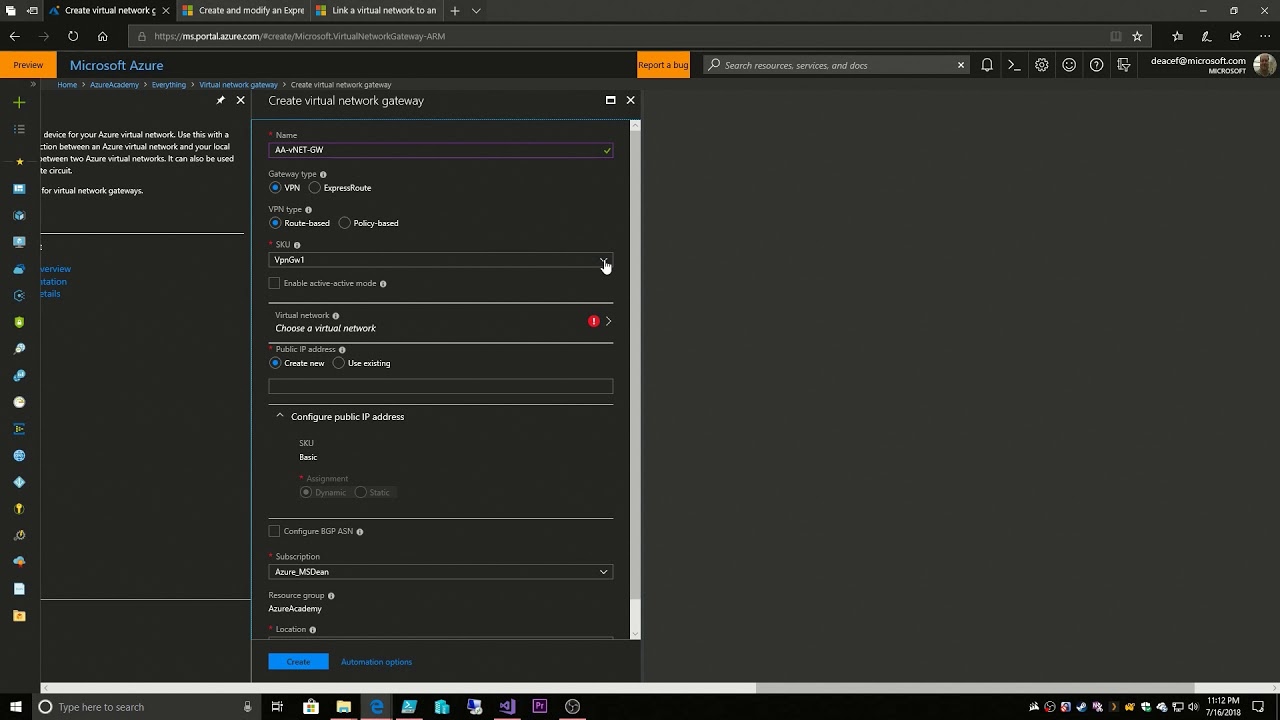
Task: Click info icon for active-active mode
Action: point(383,284)
